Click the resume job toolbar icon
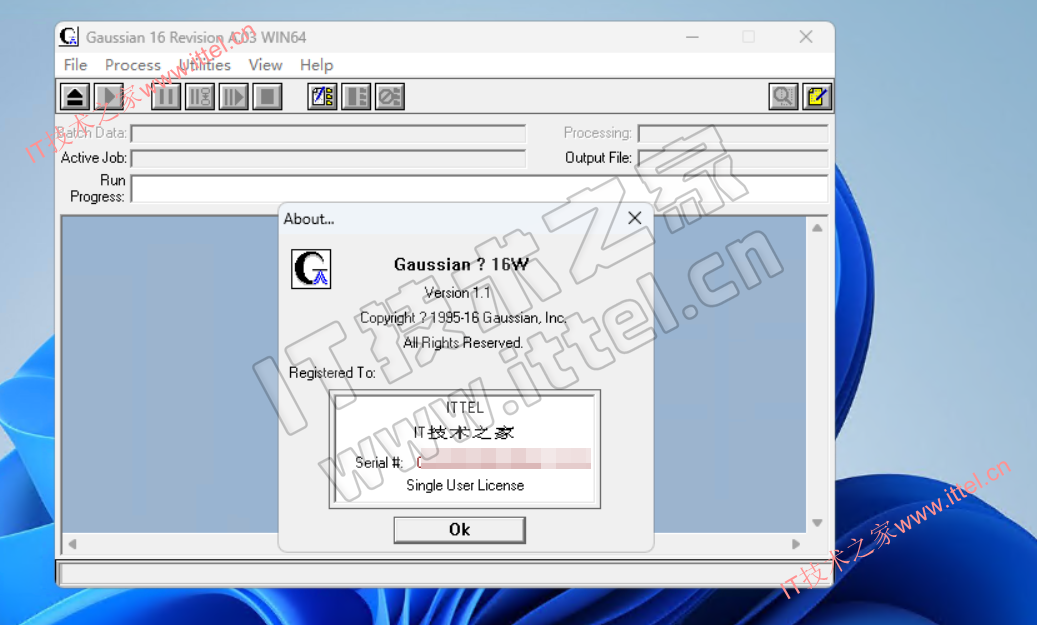Image resolution: width=1037 pixels, height=625 pixels. click(233, 97)
